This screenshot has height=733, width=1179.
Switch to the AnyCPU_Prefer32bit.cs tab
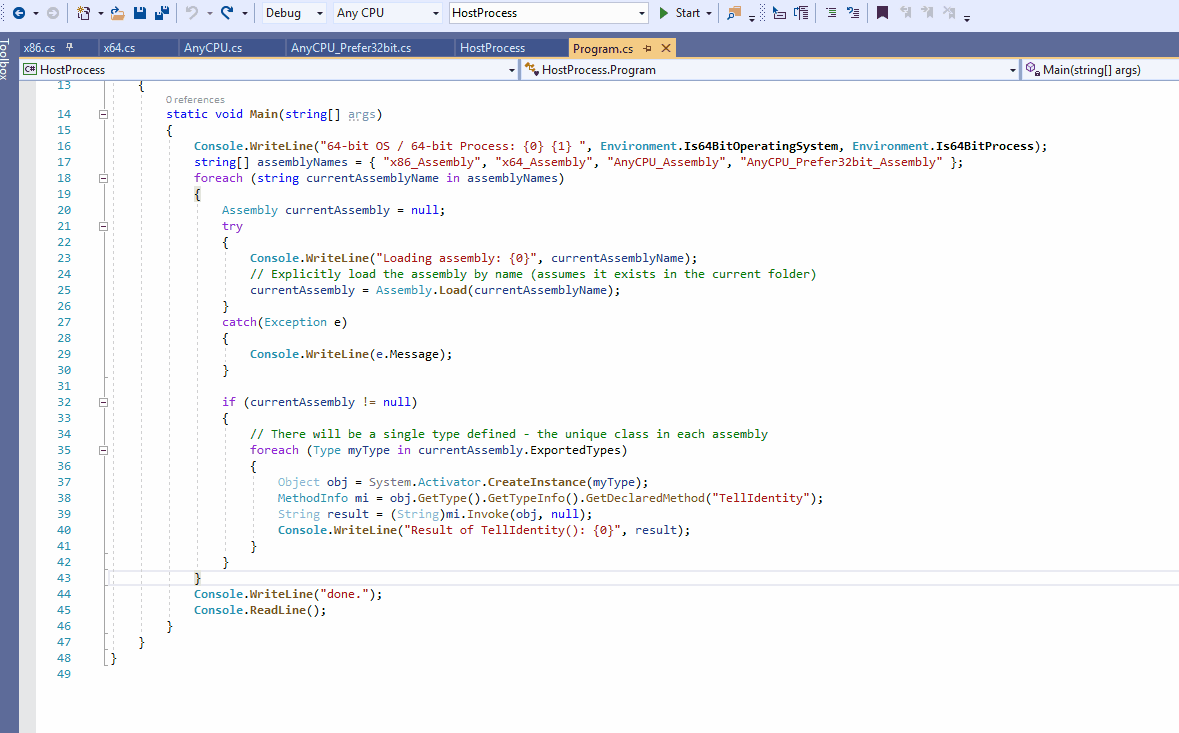(x=350, y=48)
